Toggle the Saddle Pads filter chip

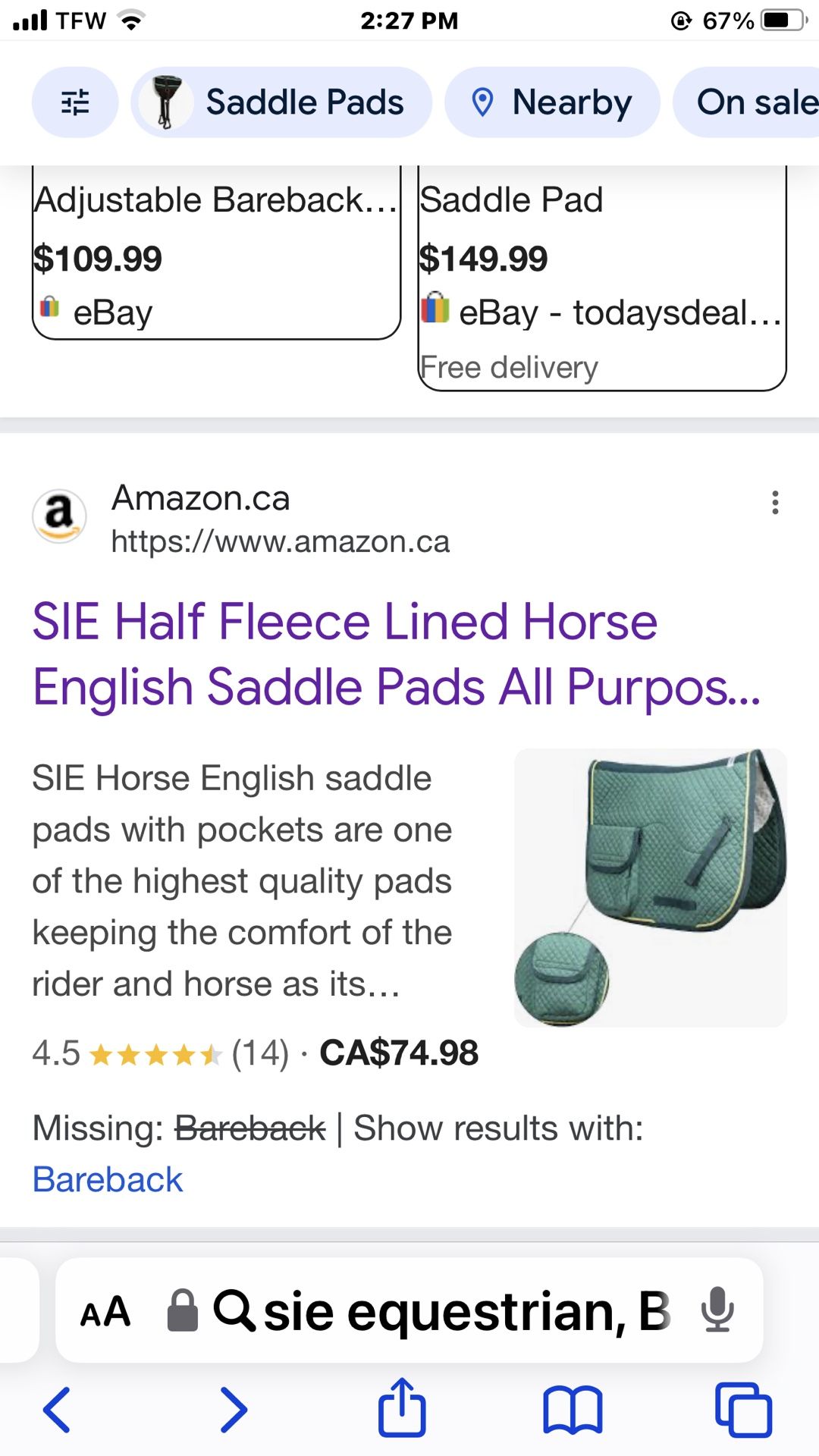pyautogui.click(x=281, y=102)
